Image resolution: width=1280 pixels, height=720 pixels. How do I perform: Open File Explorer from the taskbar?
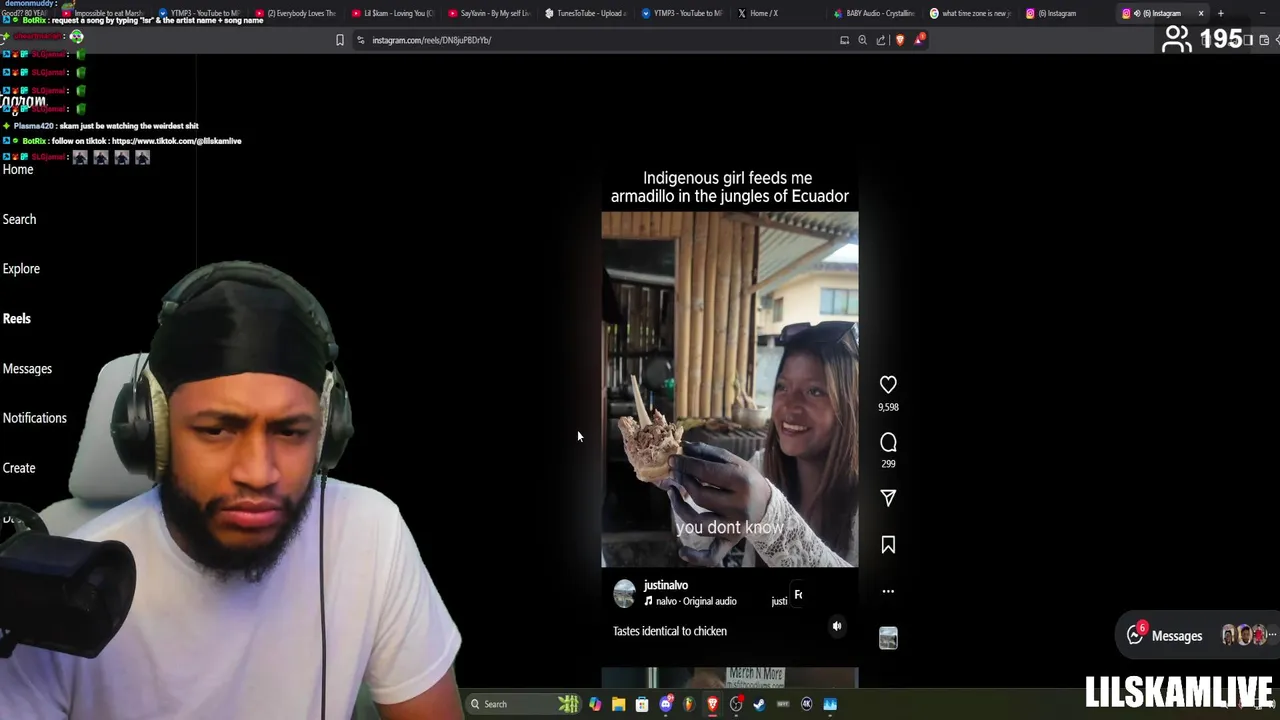click(x=619, y=704)
